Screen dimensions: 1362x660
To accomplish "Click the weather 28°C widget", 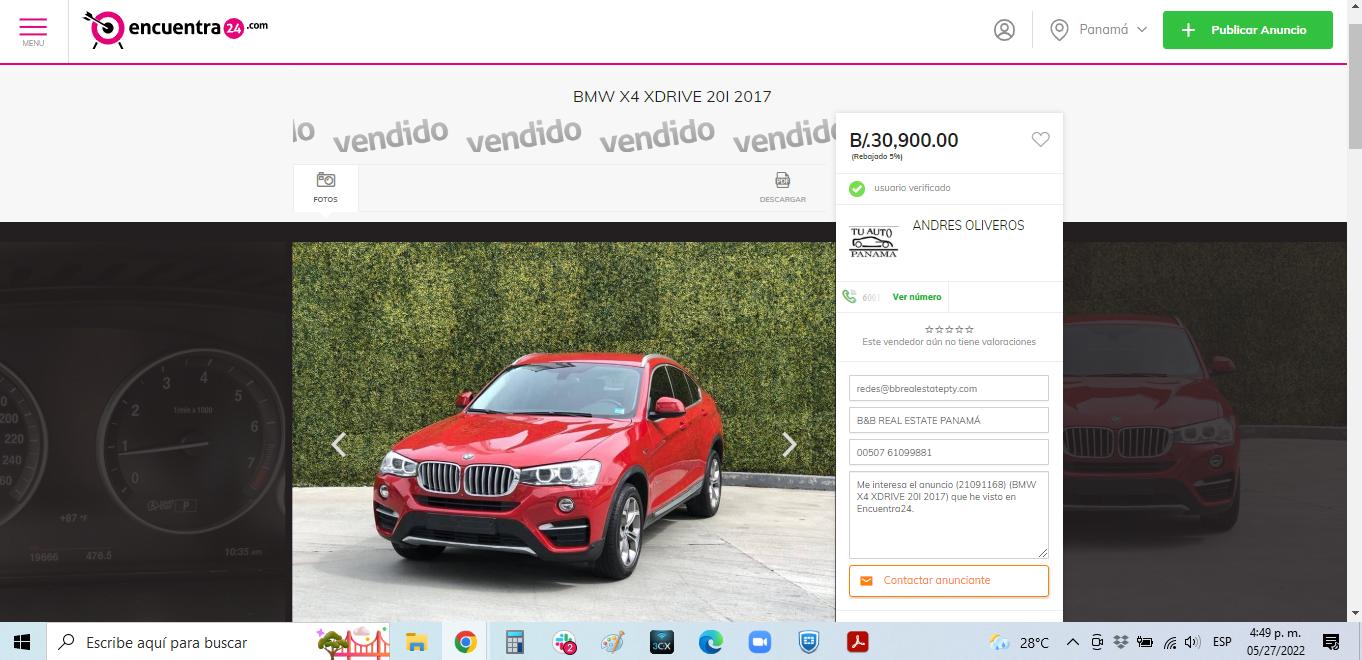I will click(1019, 642).
